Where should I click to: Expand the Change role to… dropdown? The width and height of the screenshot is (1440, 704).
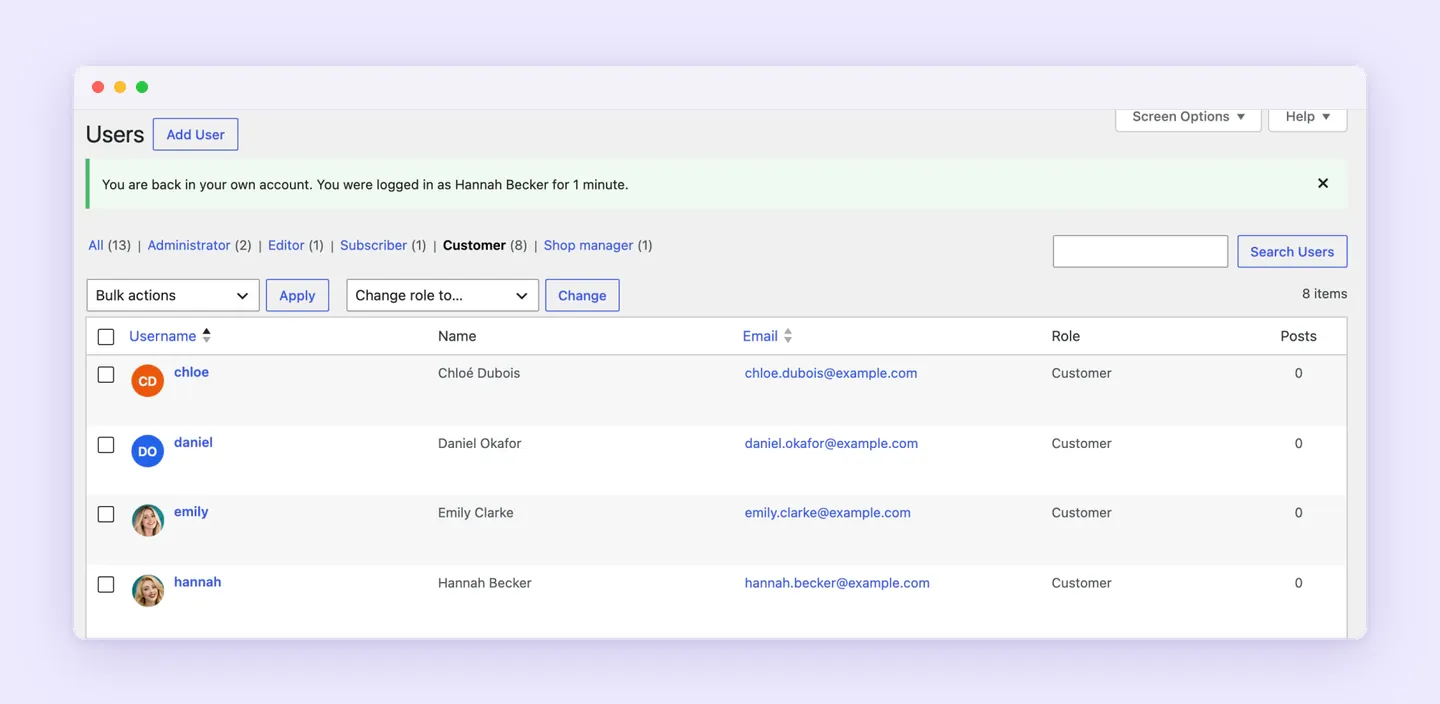(443, 295)
